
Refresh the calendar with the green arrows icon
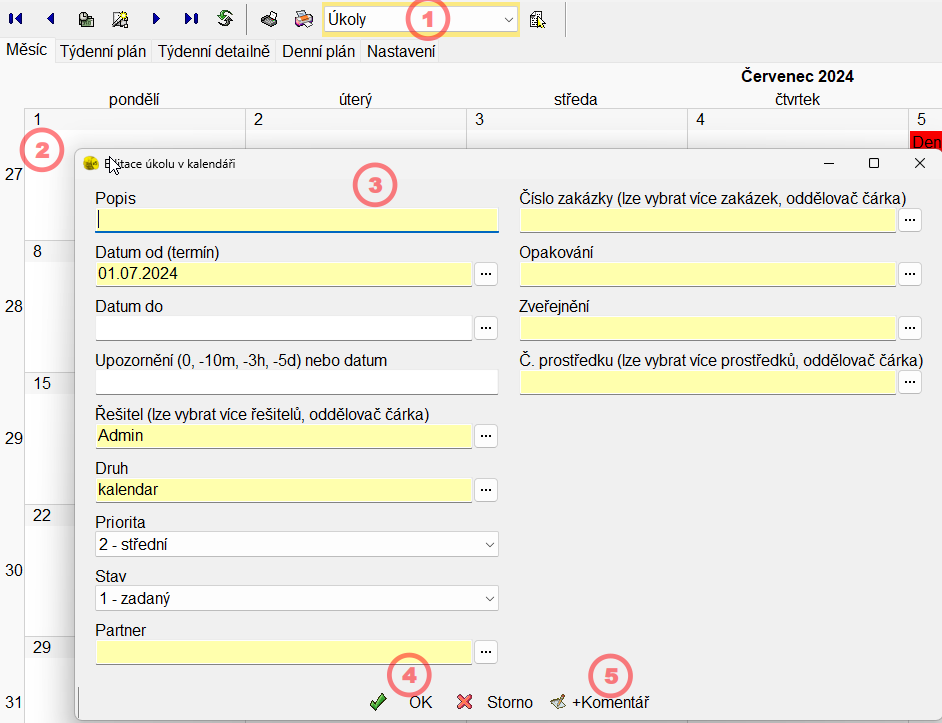click(x=225, y=19)
